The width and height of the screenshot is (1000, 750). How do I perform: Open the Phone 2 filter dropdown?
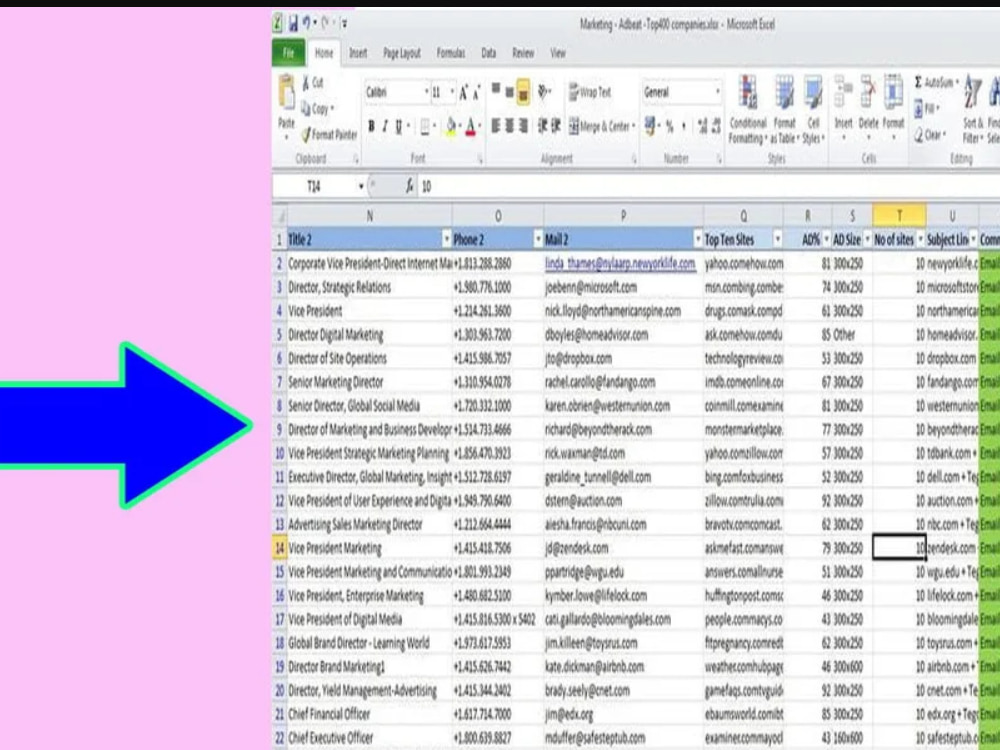click(x=538, y=240)
